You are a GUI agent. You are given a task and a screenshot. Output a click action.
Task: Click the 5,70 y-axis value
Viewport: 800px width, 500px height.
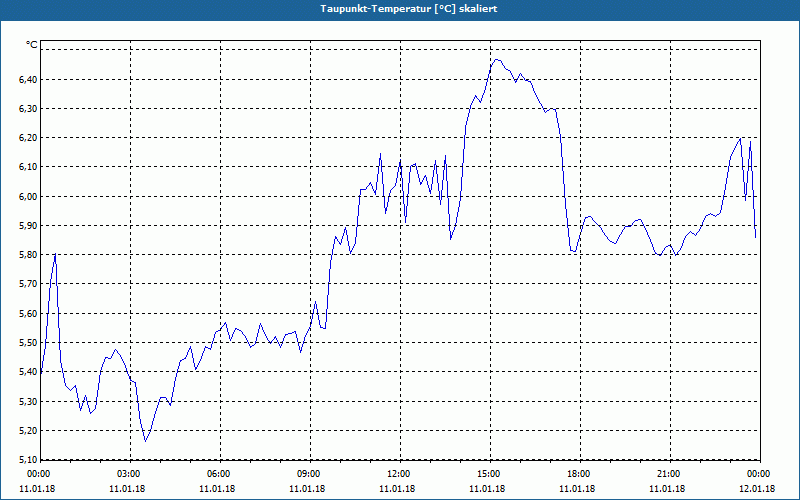point(29,284)
